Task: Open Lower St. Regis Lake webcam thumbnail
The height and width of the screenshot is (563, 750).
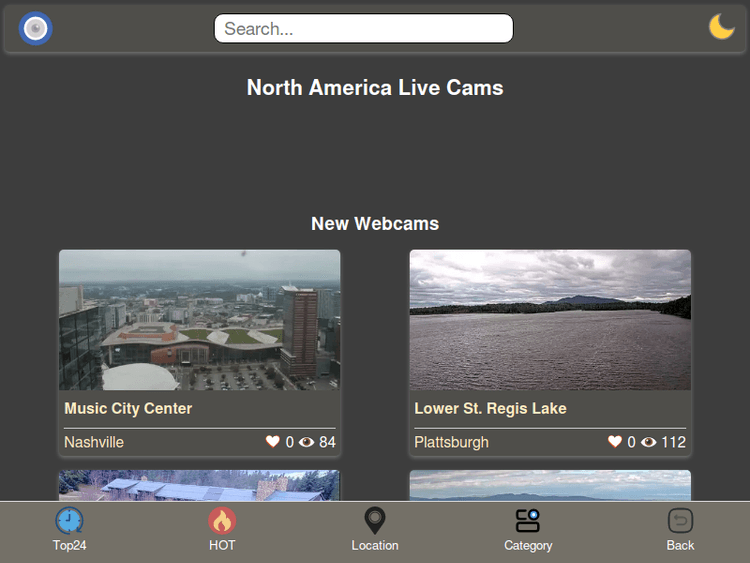Action: tap(550, 320)
